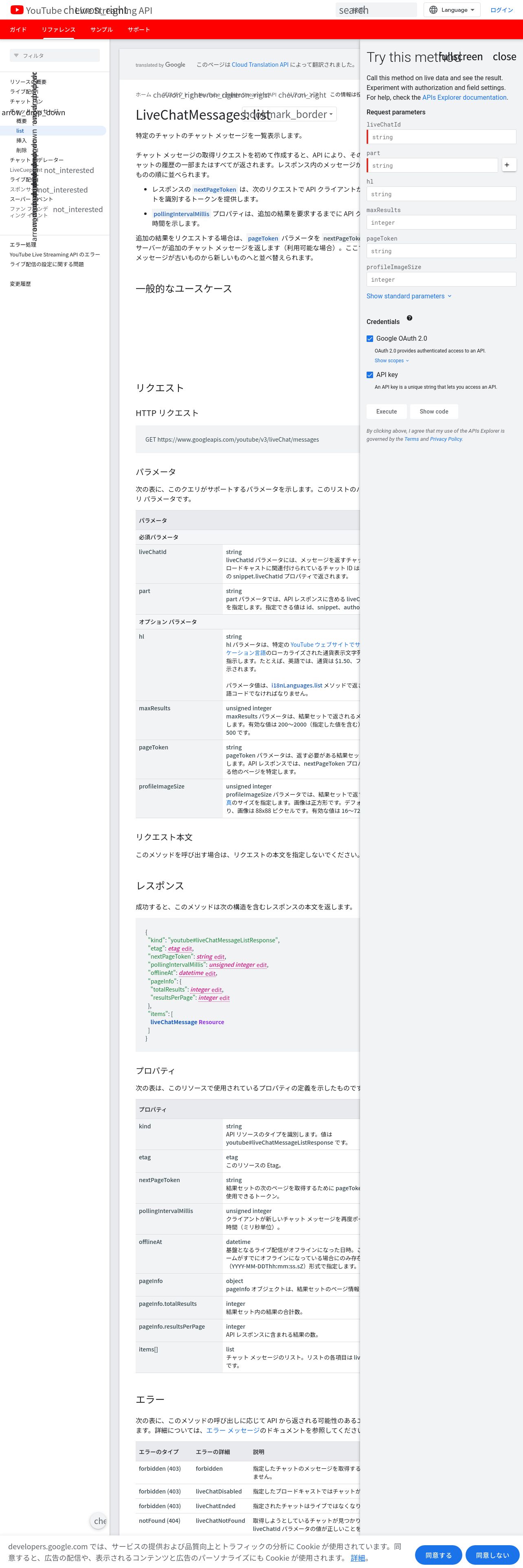Open the 詳細 link in the cookie banner
The width and height of the screenshot is (523, 1568).
coord(358,1557)
